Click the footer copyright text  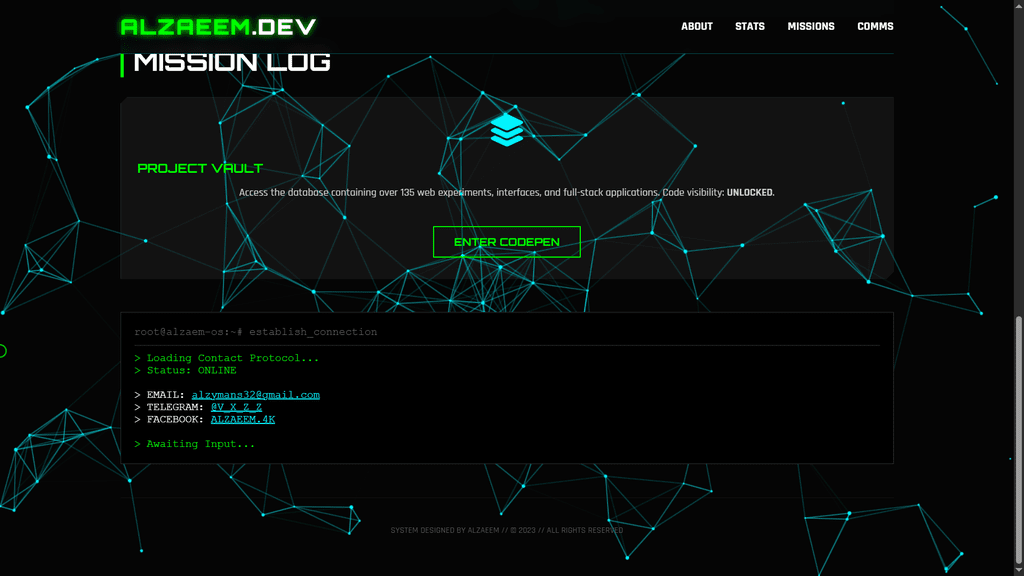[x=507, y=530]
